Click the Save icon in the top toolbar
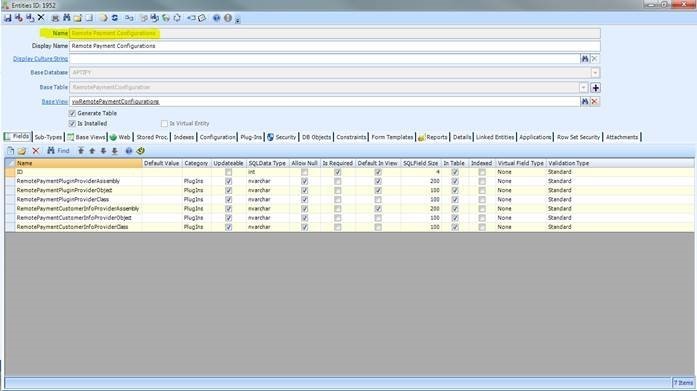The height and width of the screenshot is (391, 697). pyautogui.click(x=8, y=18)
